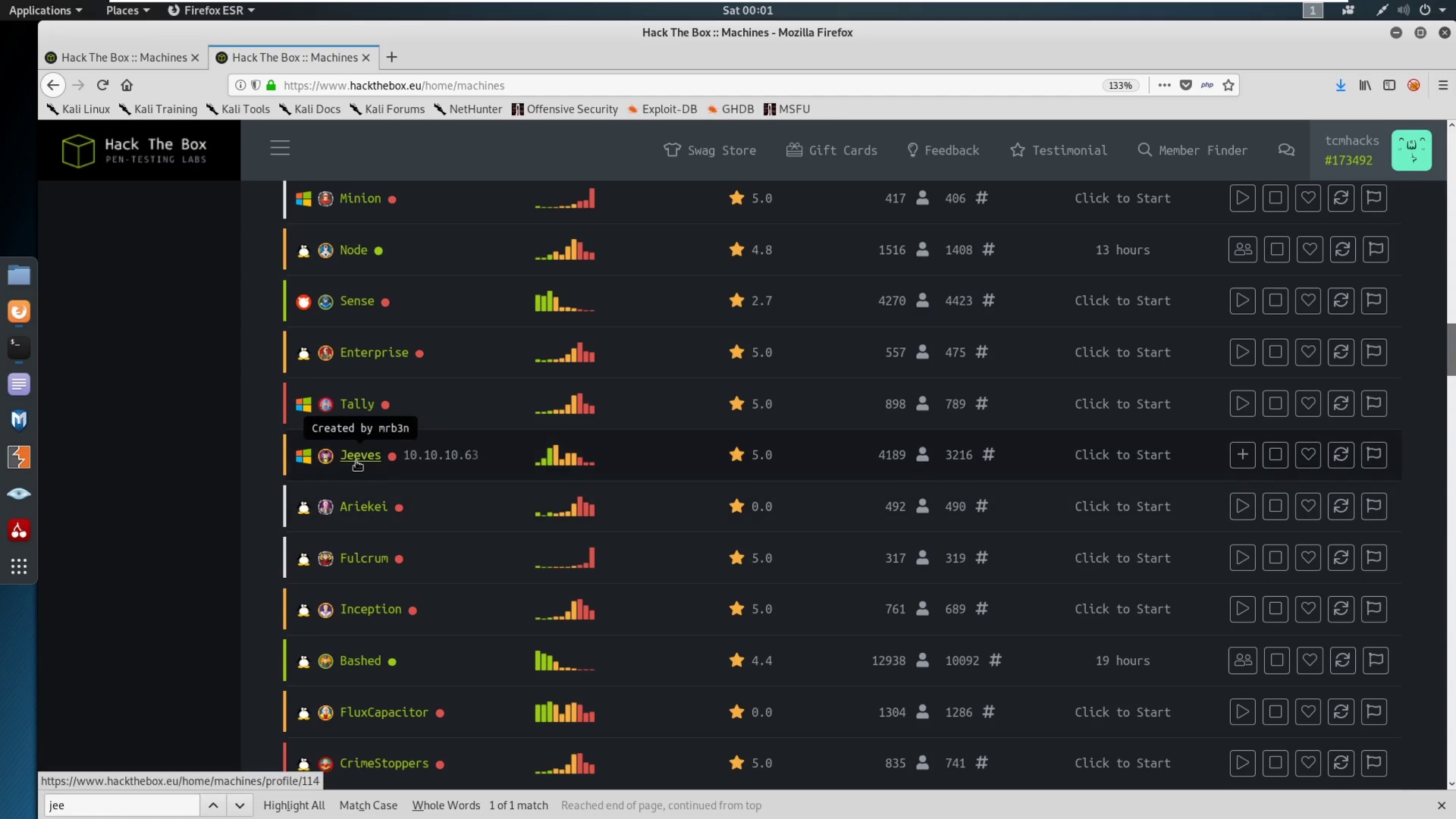Open the Feedback link
This screenshot has width=1456, height=819.
click(943, 150)
